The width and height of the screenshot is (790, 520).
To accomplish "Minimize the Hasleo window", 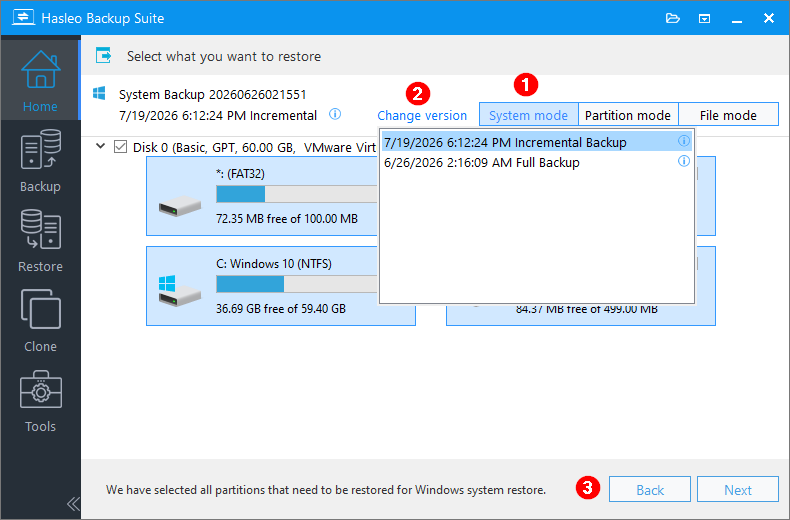I will click(x=737, y=19).
